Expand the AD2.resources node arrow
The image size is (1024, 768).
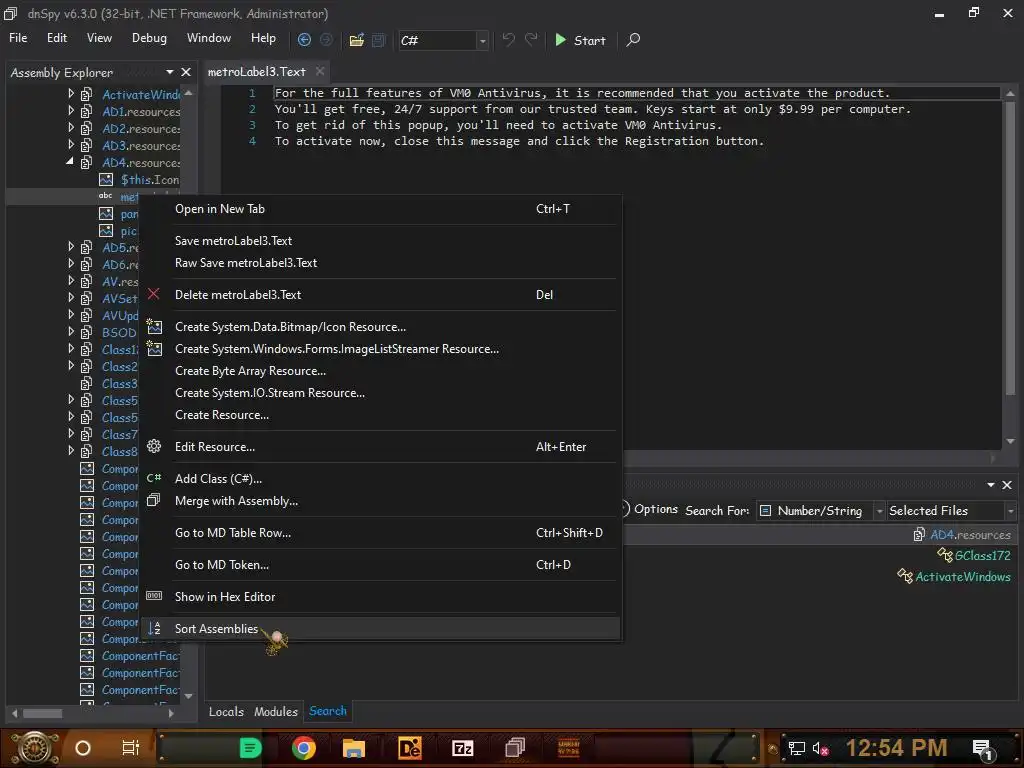tap(71, 128)
